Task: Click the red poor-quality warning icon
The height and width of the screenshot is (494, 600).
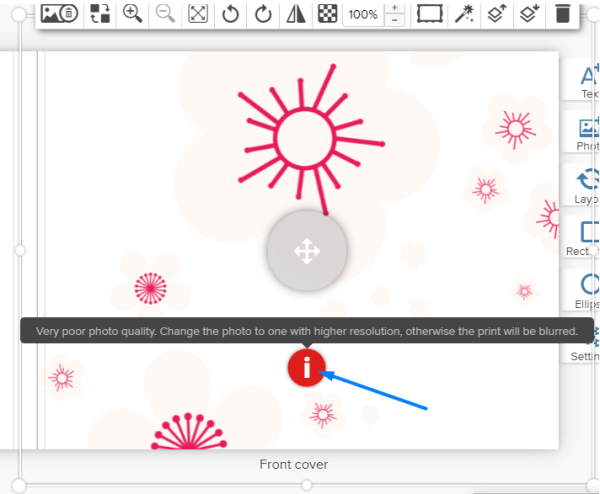Action: coord(306,369)
